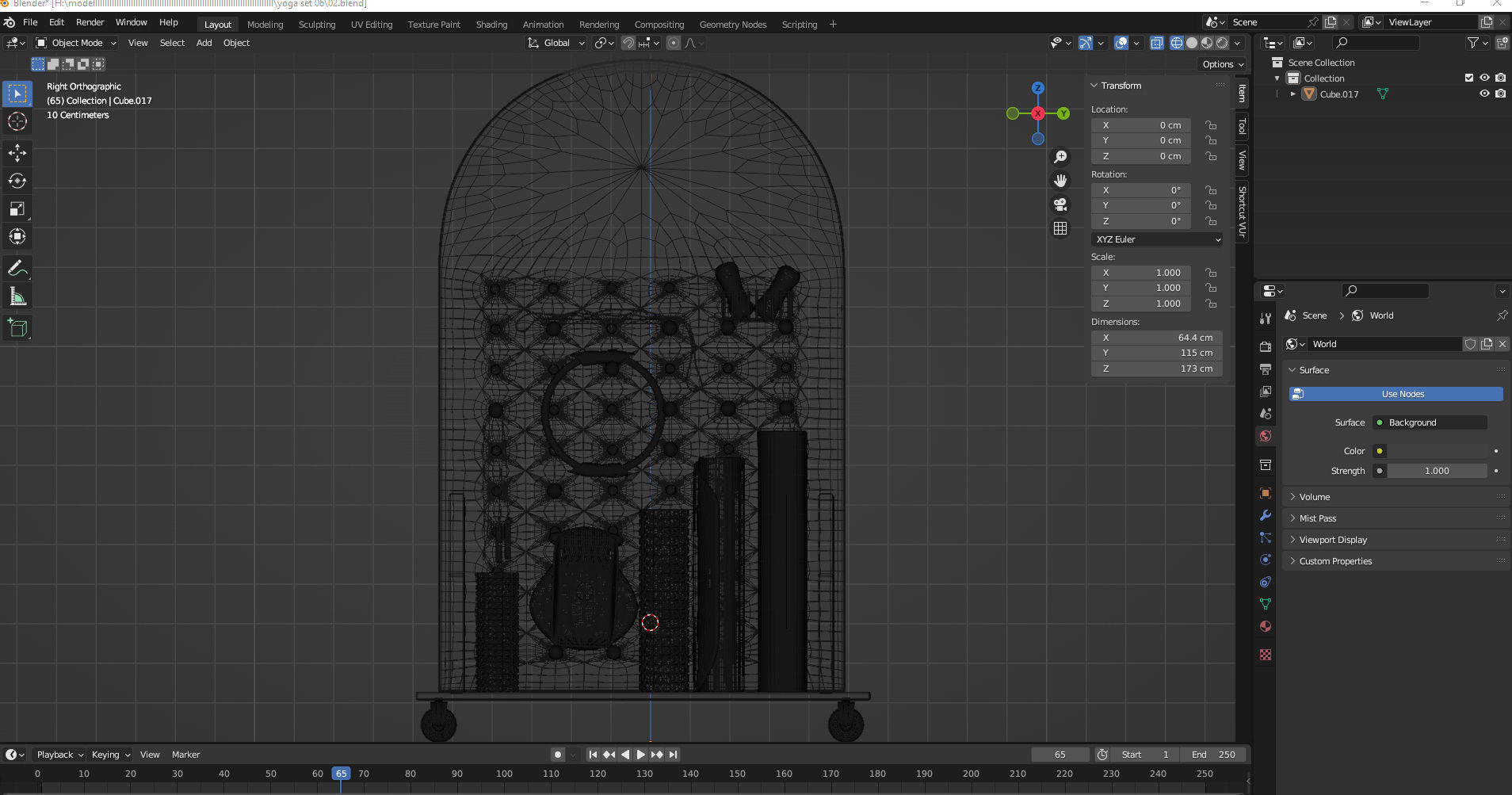
Task: Disable Cube.017 in renders
Action: pos(1500,94)
